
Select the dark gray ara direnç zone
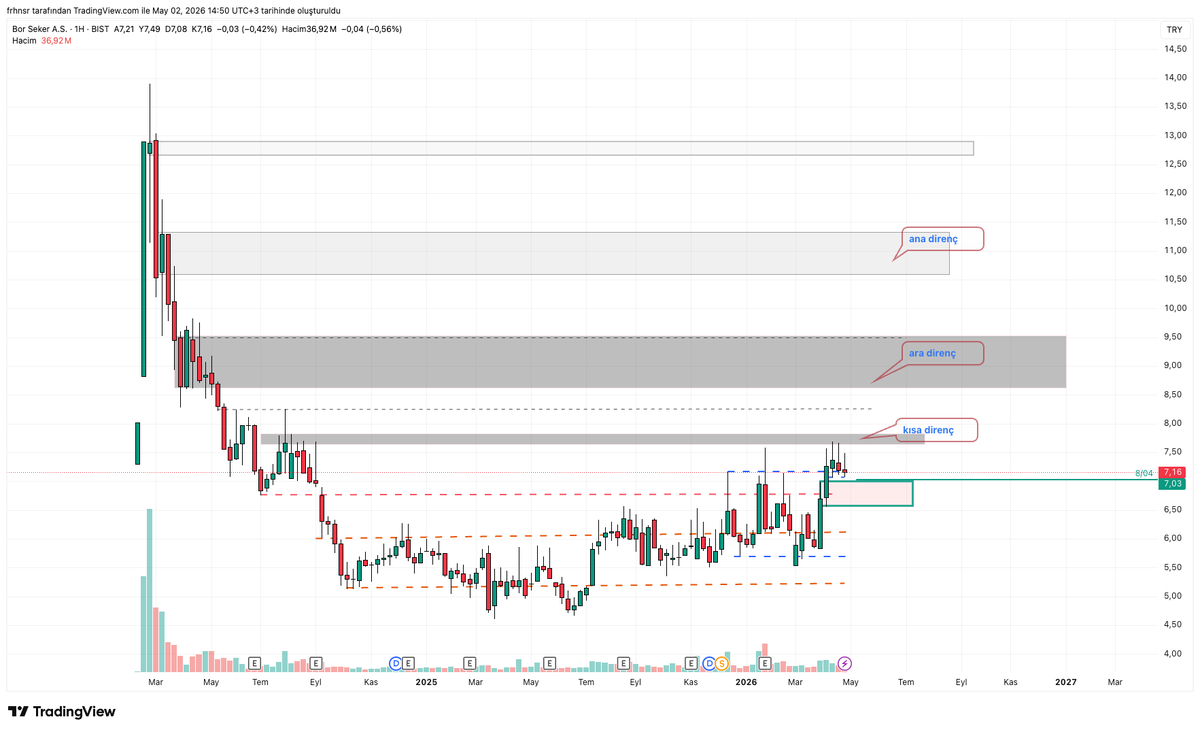(x=621, y=362)
